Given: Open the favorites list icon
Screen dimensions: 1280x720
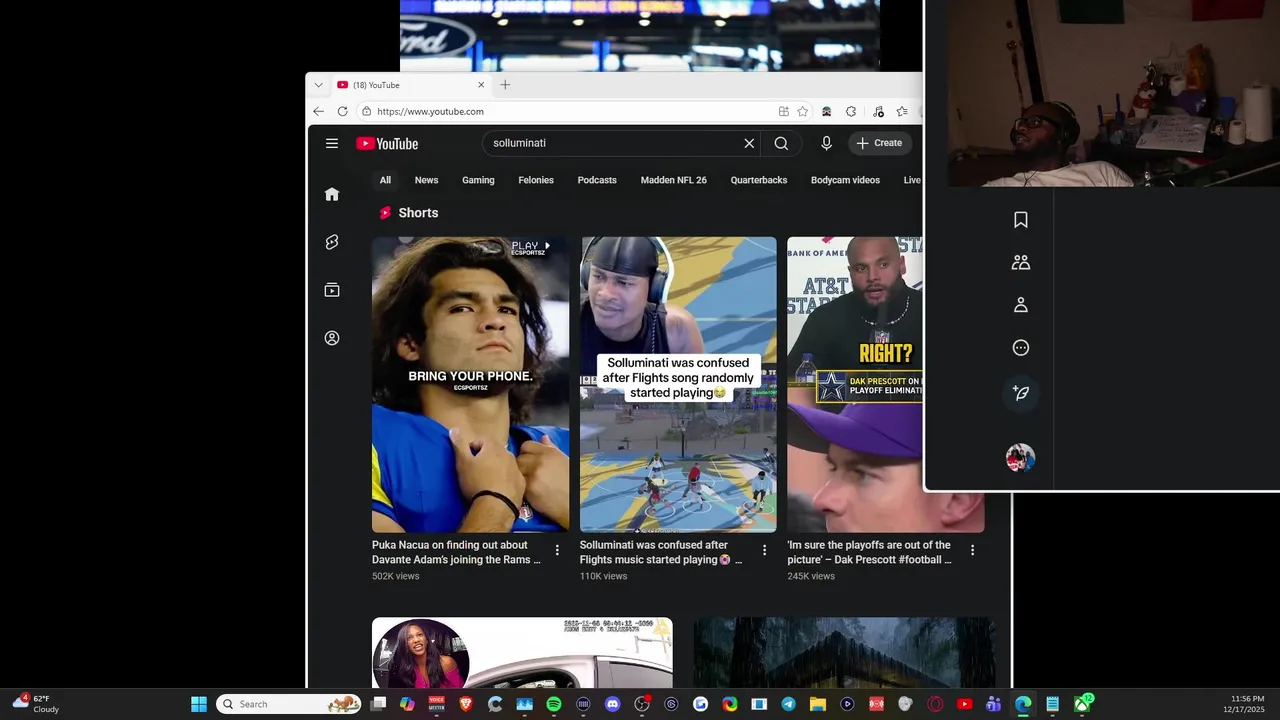Looking at the screenshot, I should pos(902,111).
